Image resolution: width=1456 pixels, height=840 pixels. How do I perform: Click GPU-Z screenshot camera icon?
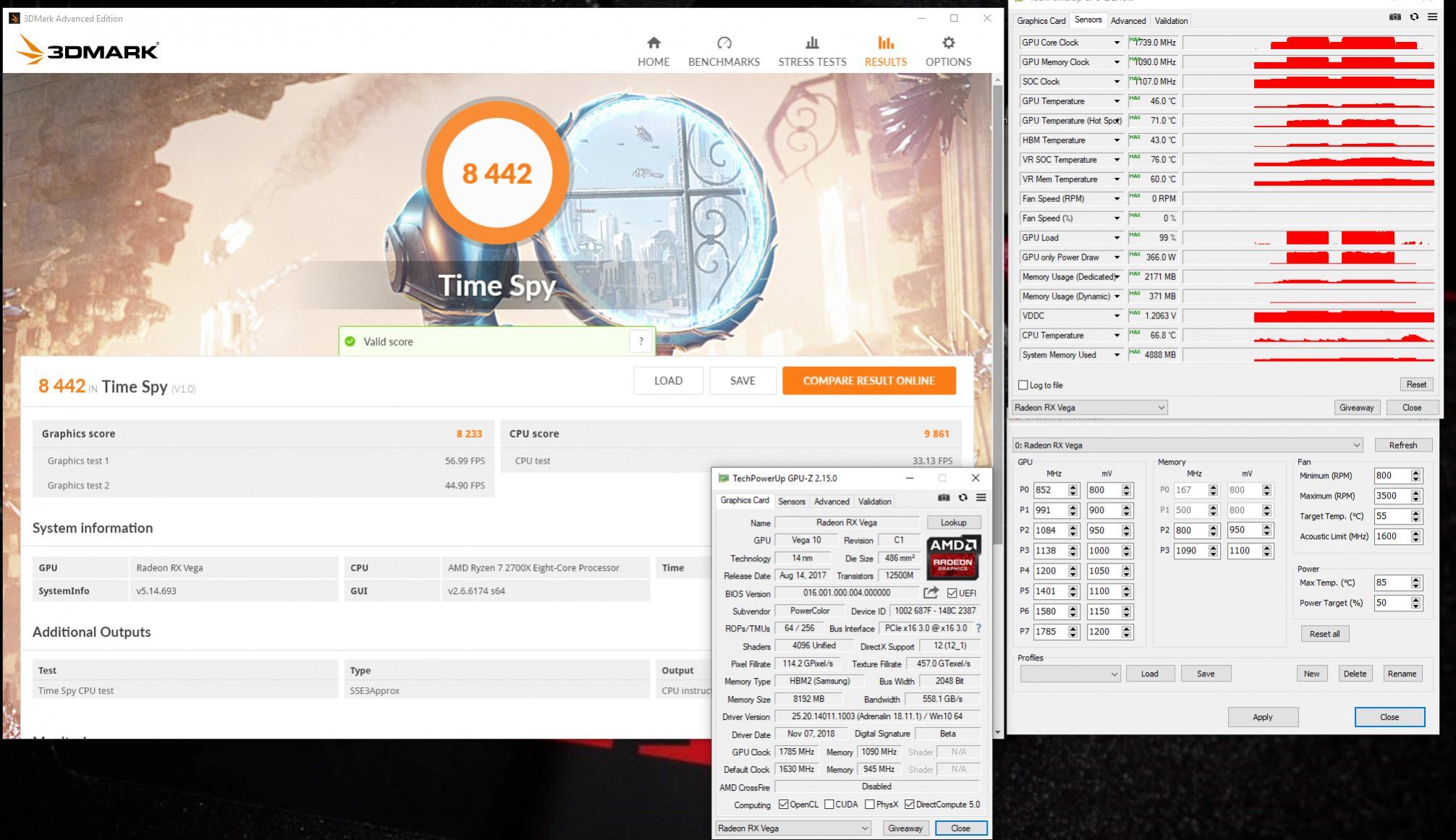tap(944, 498)
